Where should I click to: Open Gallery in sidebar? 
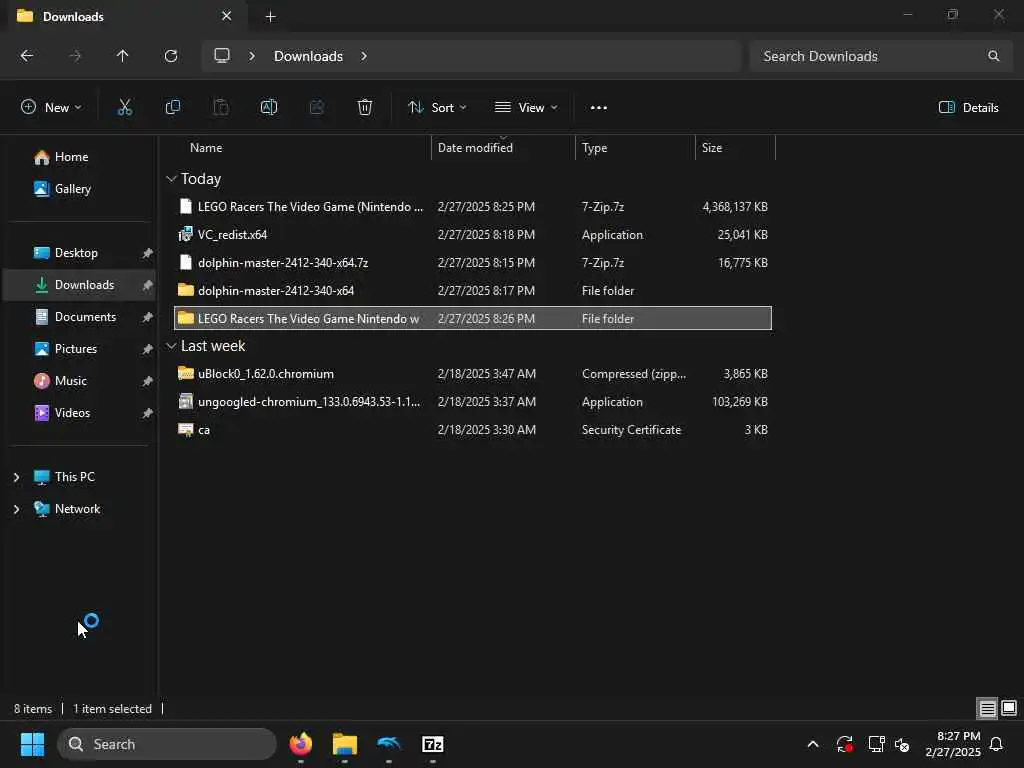[x=63, y=189]
